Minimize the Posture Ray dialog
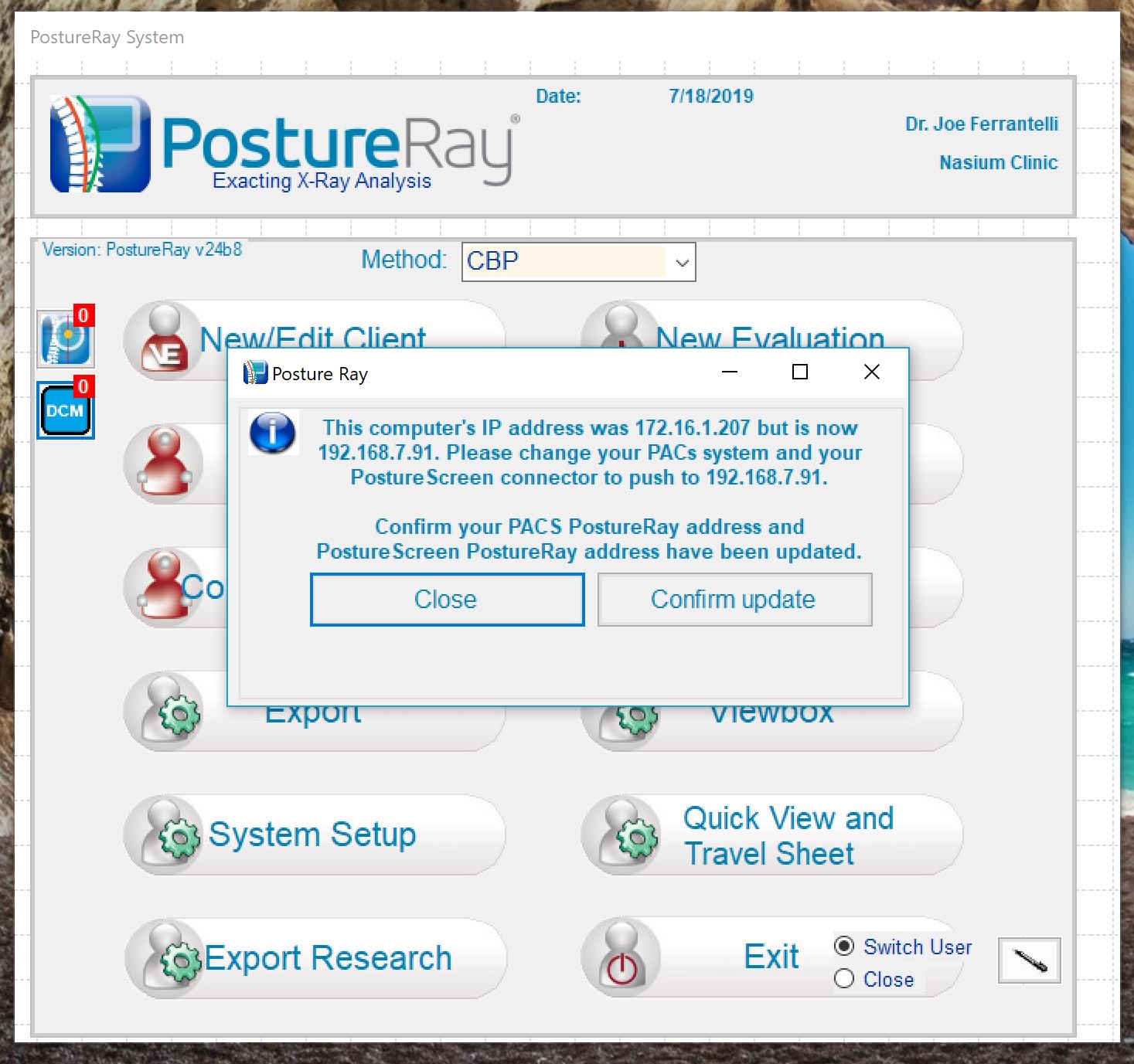 click(x=730, y=372)
